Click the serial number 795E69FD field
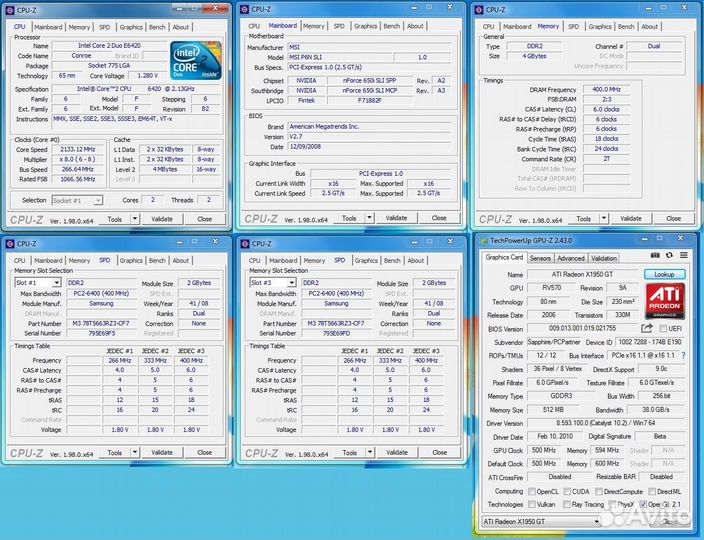 pyautogui.click(x=336, y=333)
